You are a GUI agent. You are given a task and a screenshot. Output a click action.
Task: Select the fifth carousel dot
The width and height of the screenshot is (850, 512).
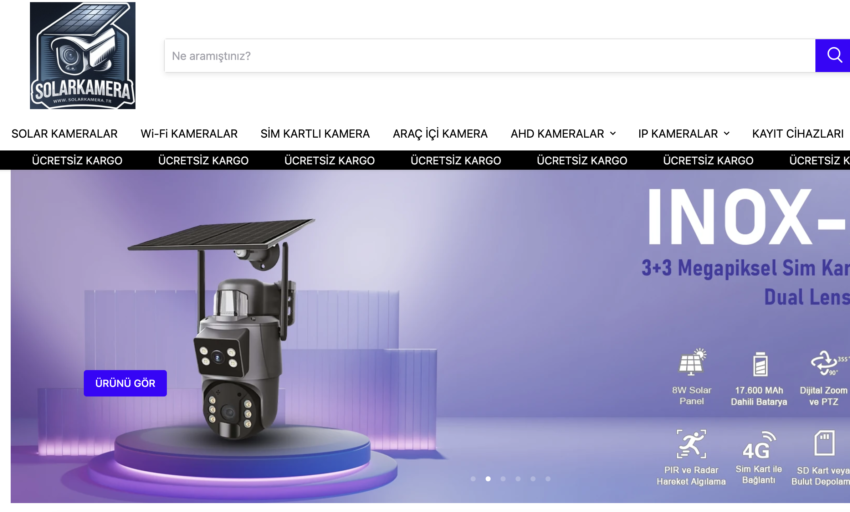533,479
